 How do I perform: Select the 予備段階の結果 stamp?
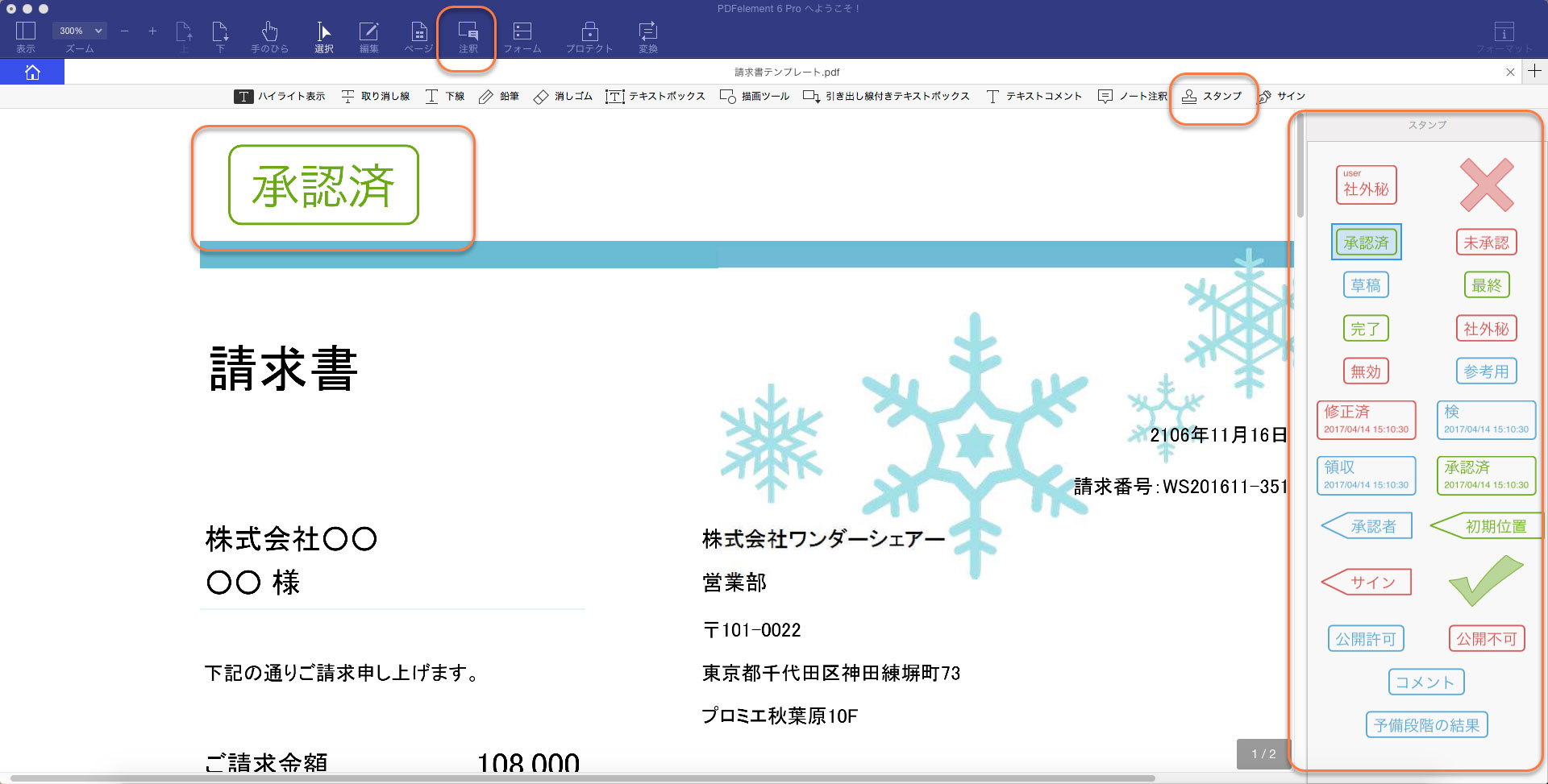click(x=1426, y=724)
